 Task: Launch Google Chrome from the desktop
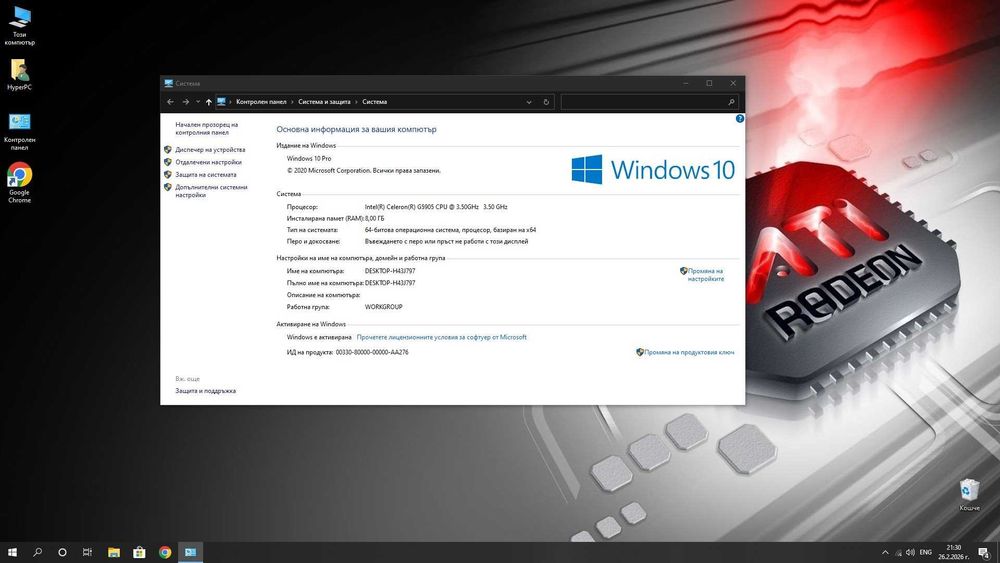coord(19,183)
